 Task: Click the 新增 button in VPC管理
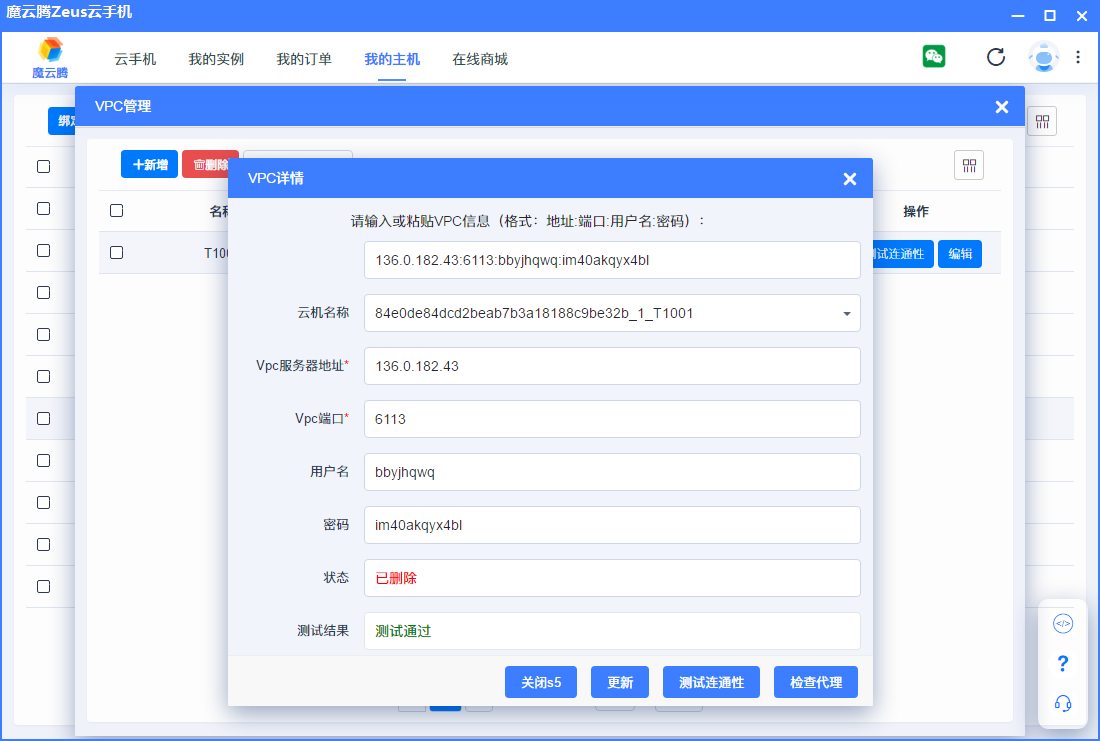149,165
